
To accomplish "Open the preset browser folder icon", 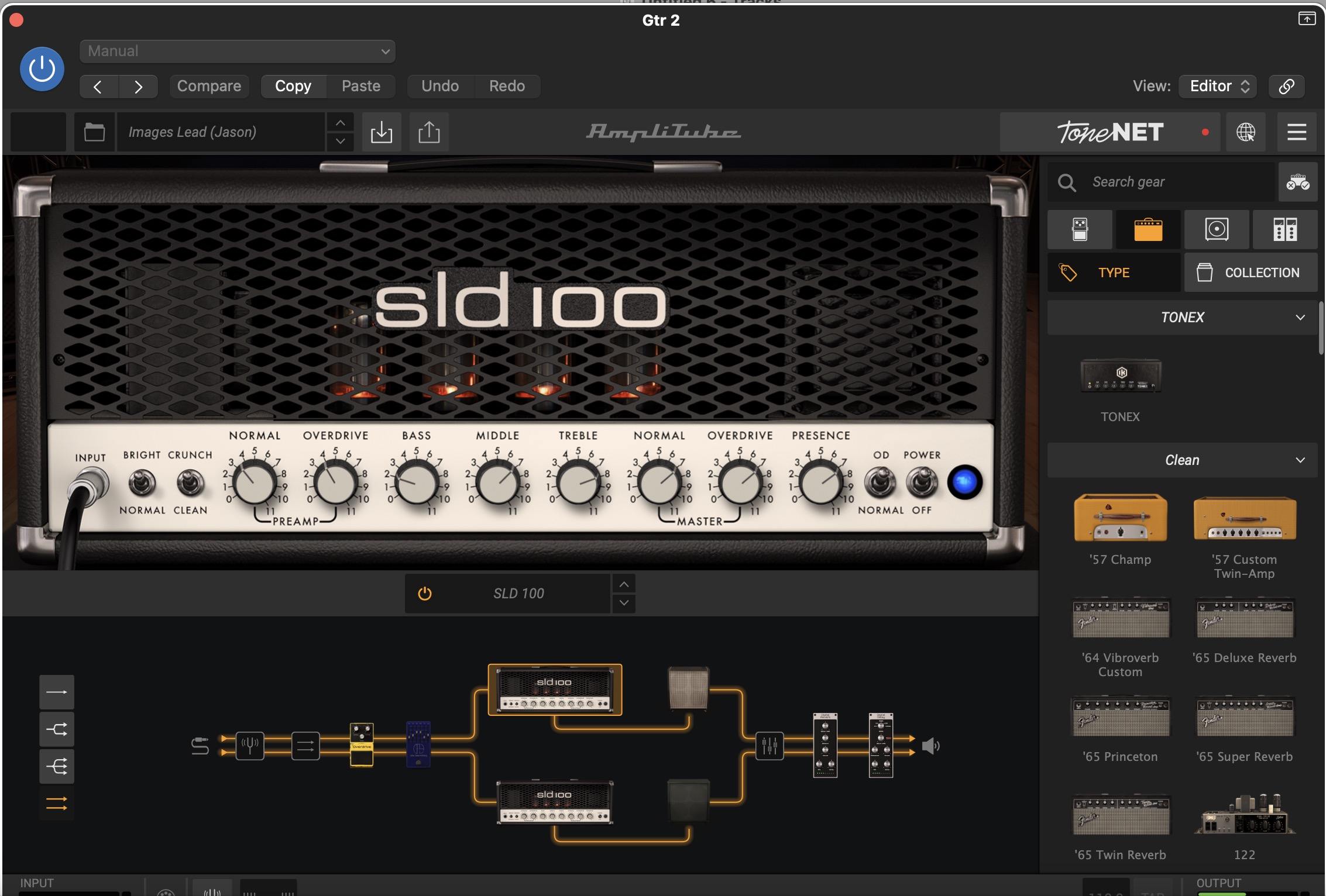I will tap(94, 132).
